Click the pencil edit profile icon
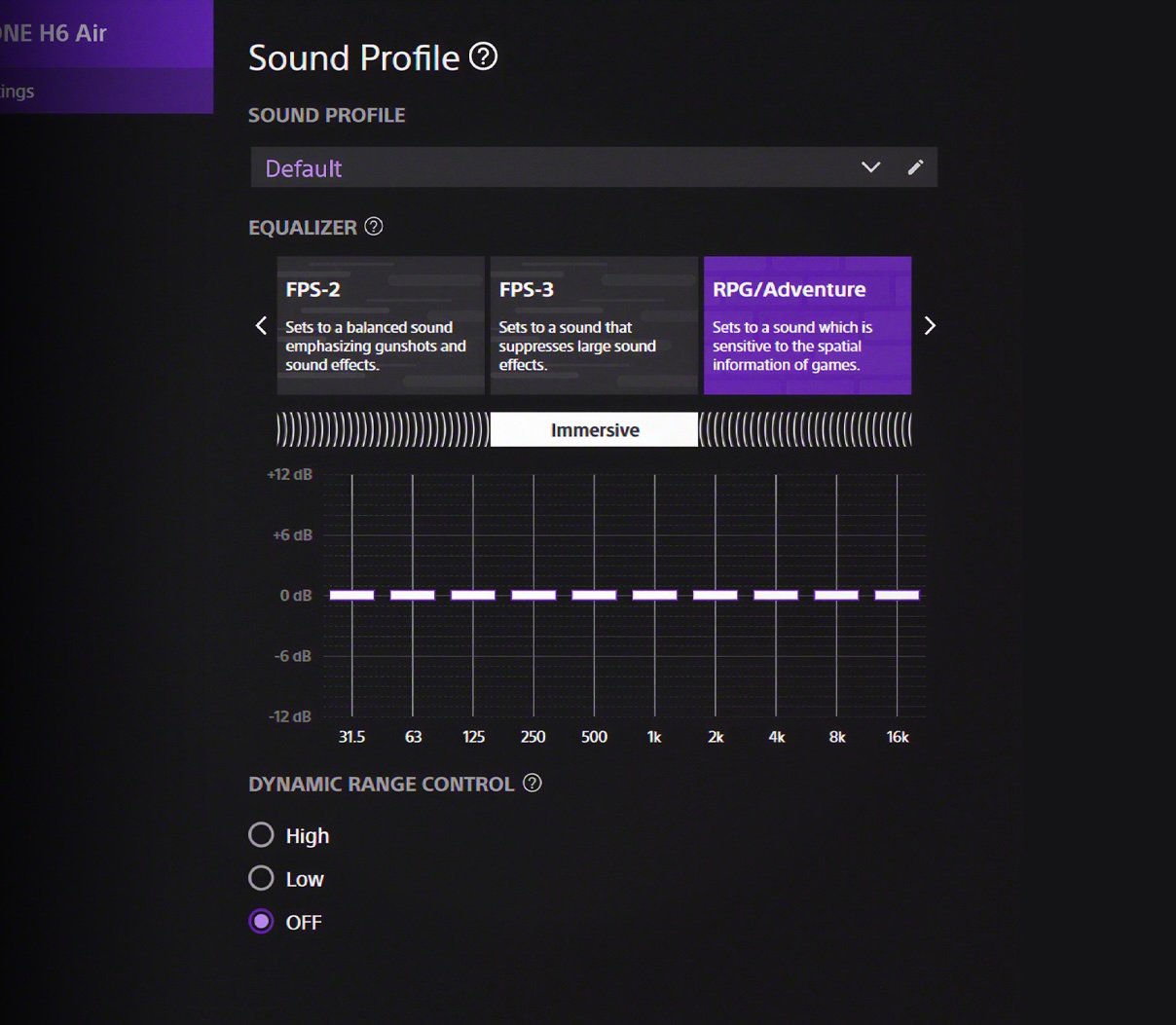Image resolution: width=1176 pixels, height=1025 pixels. coord(915,167)
